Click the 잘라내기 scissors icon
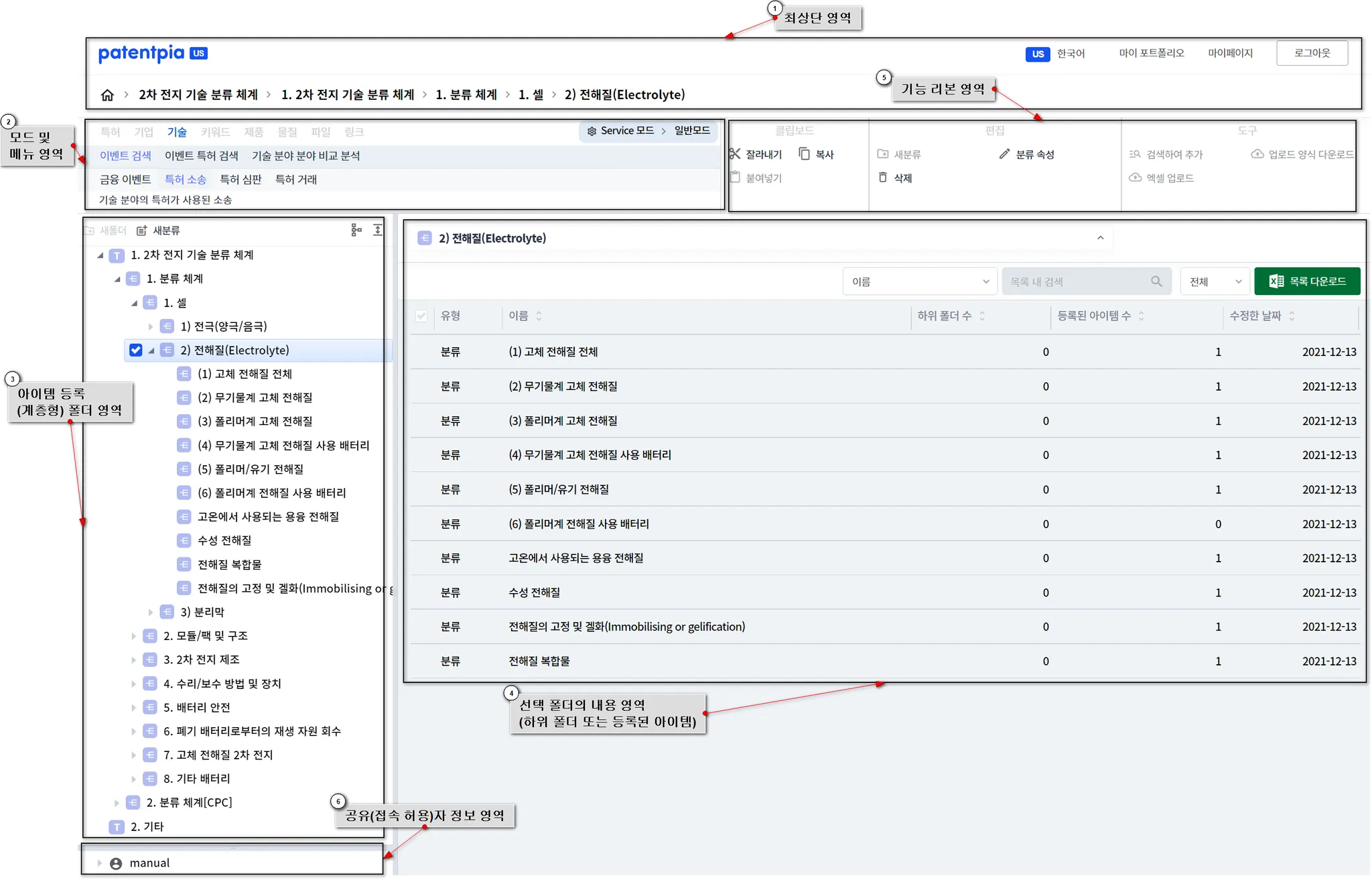The image size is (1372, 880). tap(735, 154)
